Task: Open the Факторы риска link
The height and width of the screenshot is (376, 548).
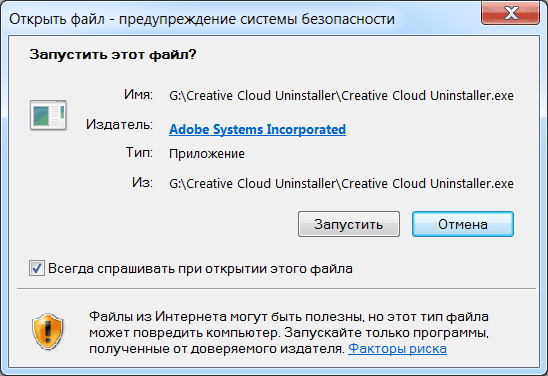Action: (x=397, y=348)
